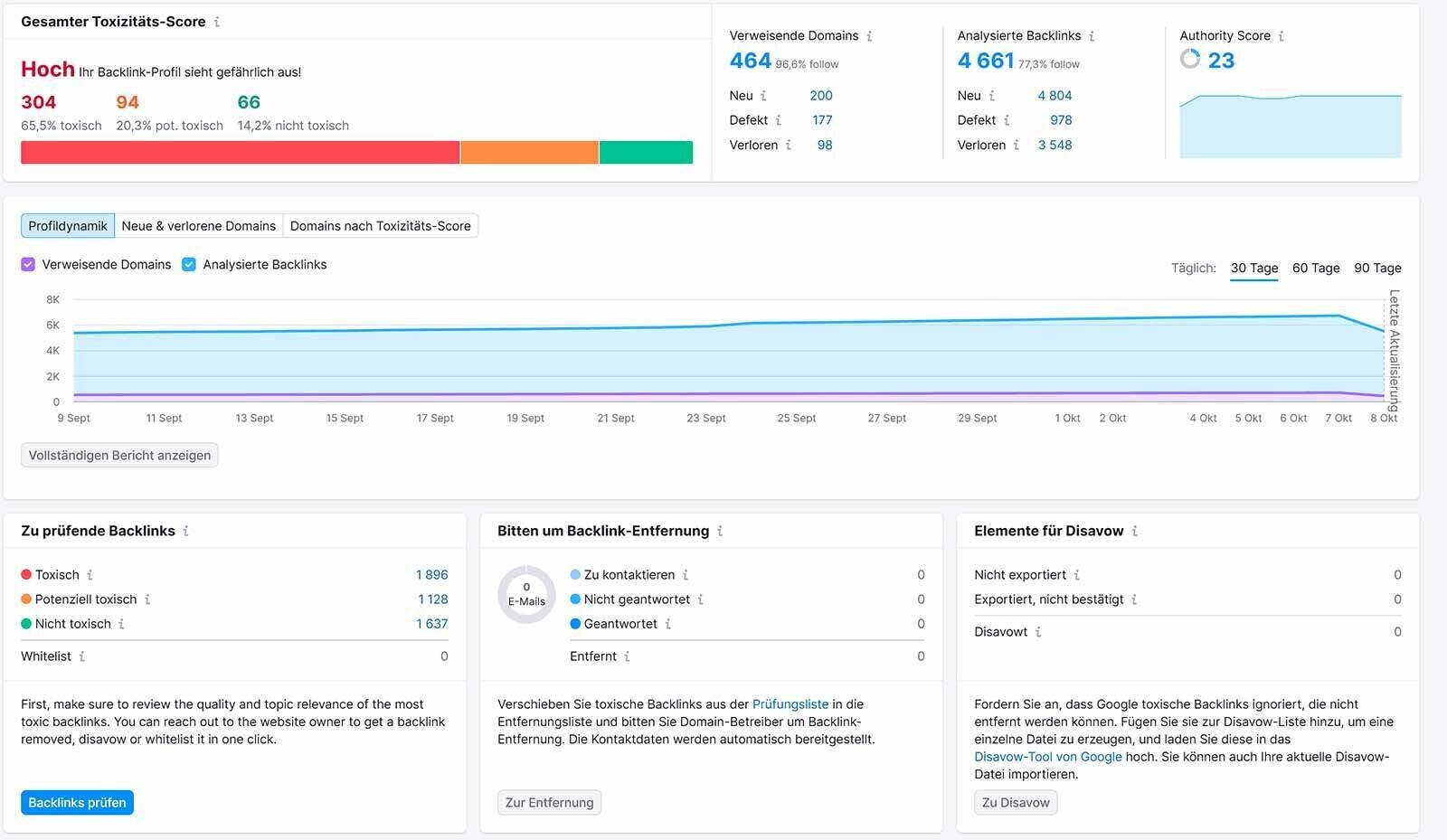This screenshot has width=1447, height=840.
Task: Open info icon beside Exportiert, nicht bestätigt
Action: pyautogui.click(x=1134, y=599)
